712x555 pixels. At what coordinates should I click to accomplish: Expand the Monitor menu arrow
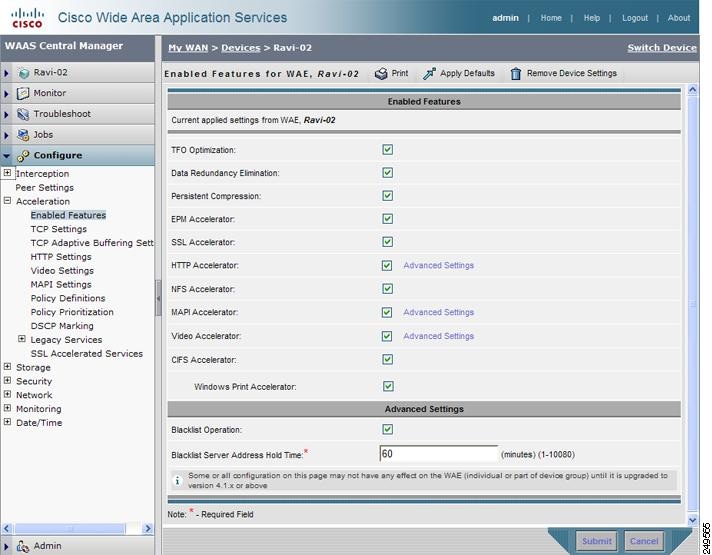6,94
